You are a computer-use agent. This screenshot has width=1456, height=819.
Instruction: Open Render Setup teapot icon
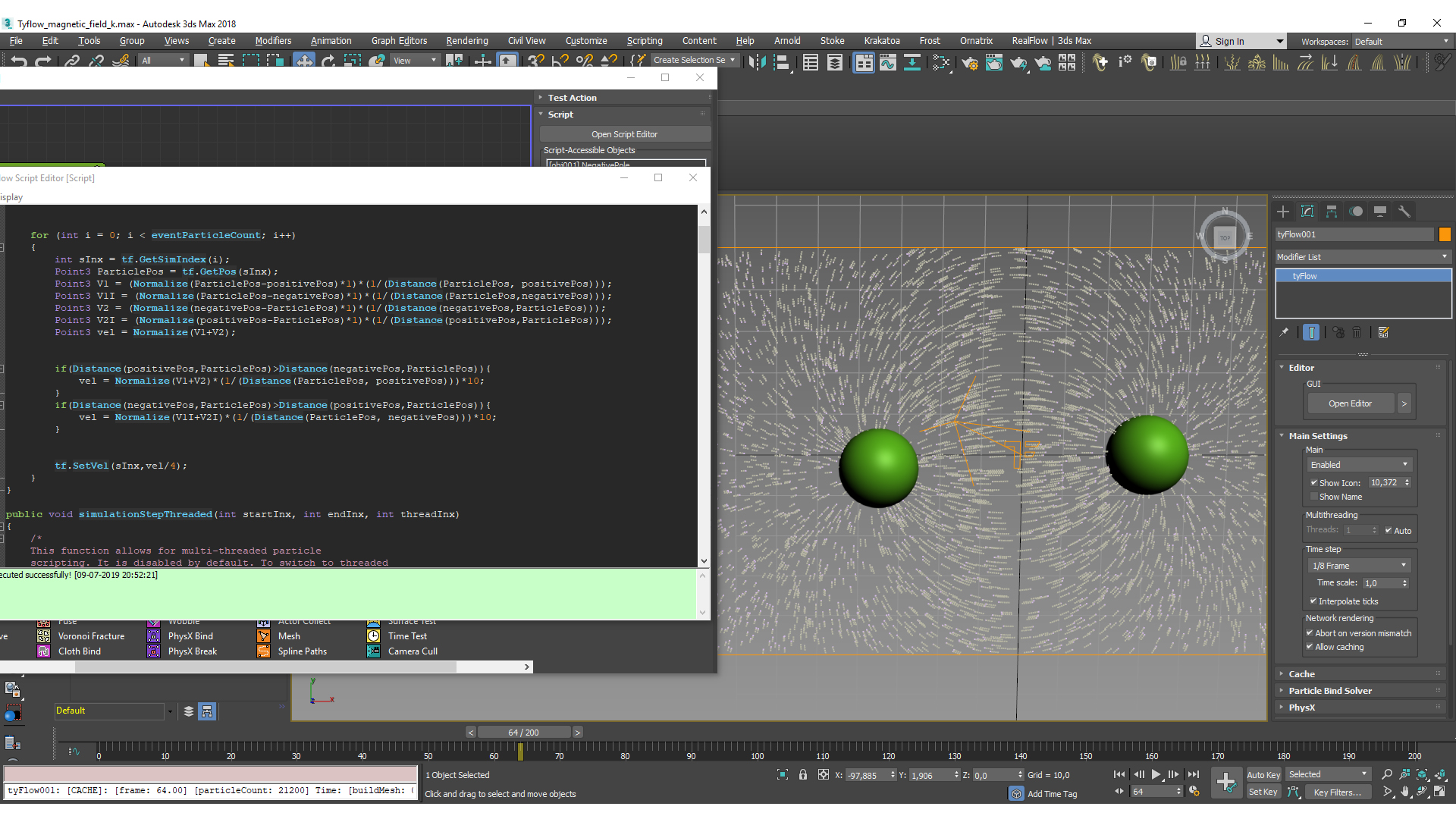click(970, 63)
